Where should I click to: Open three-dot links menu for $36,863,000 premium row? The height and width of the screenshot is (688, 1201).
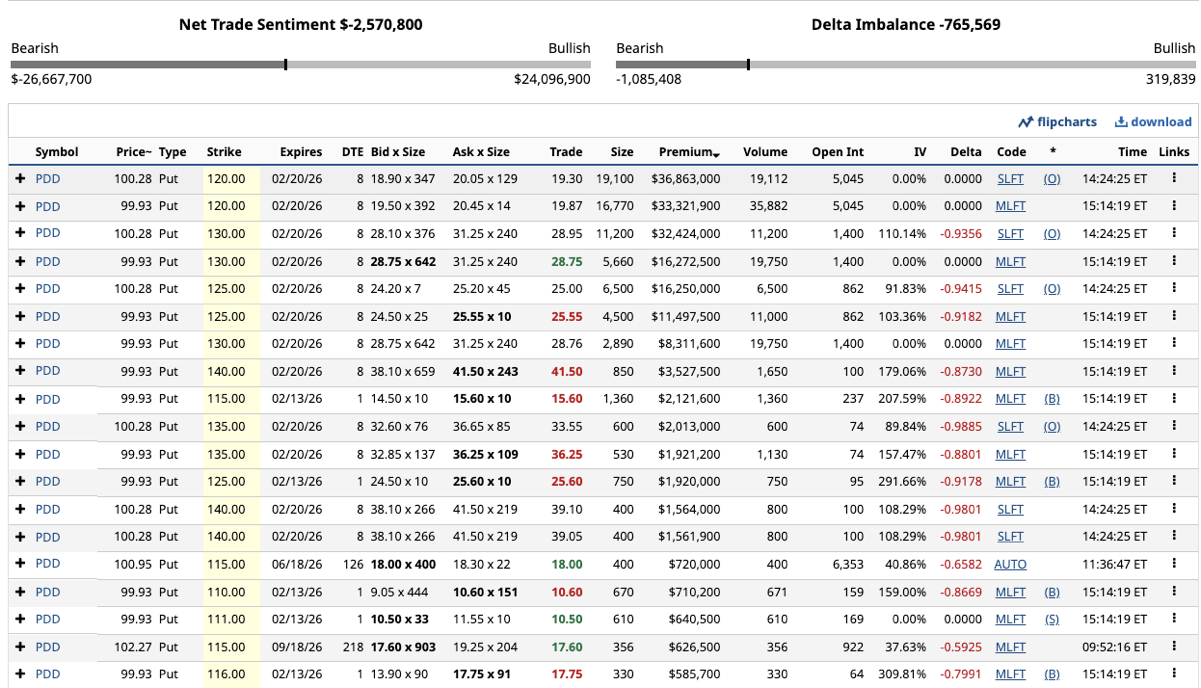[1174, 179]
